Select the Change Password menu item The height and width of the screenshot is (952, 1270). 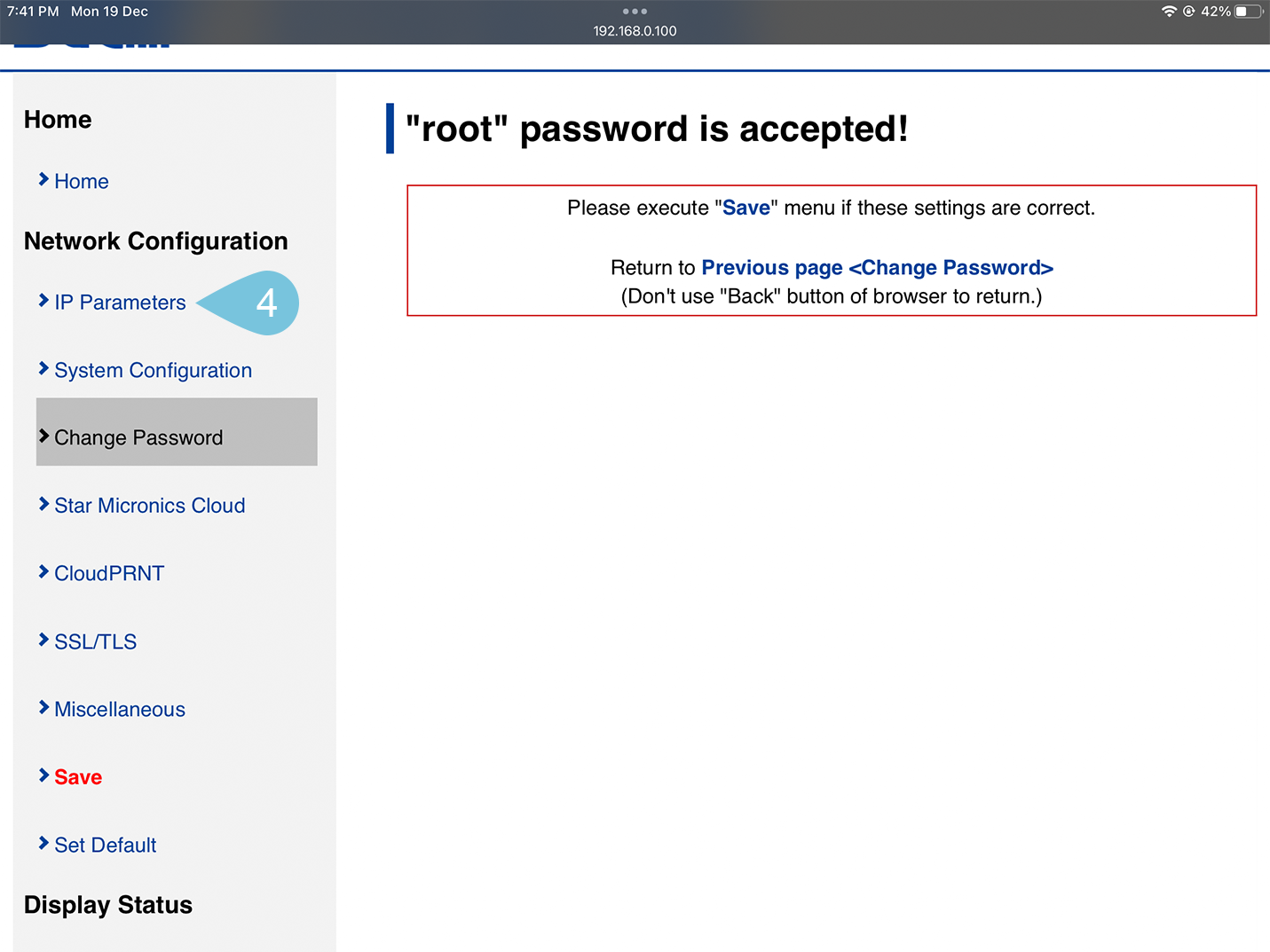point(138,437)
